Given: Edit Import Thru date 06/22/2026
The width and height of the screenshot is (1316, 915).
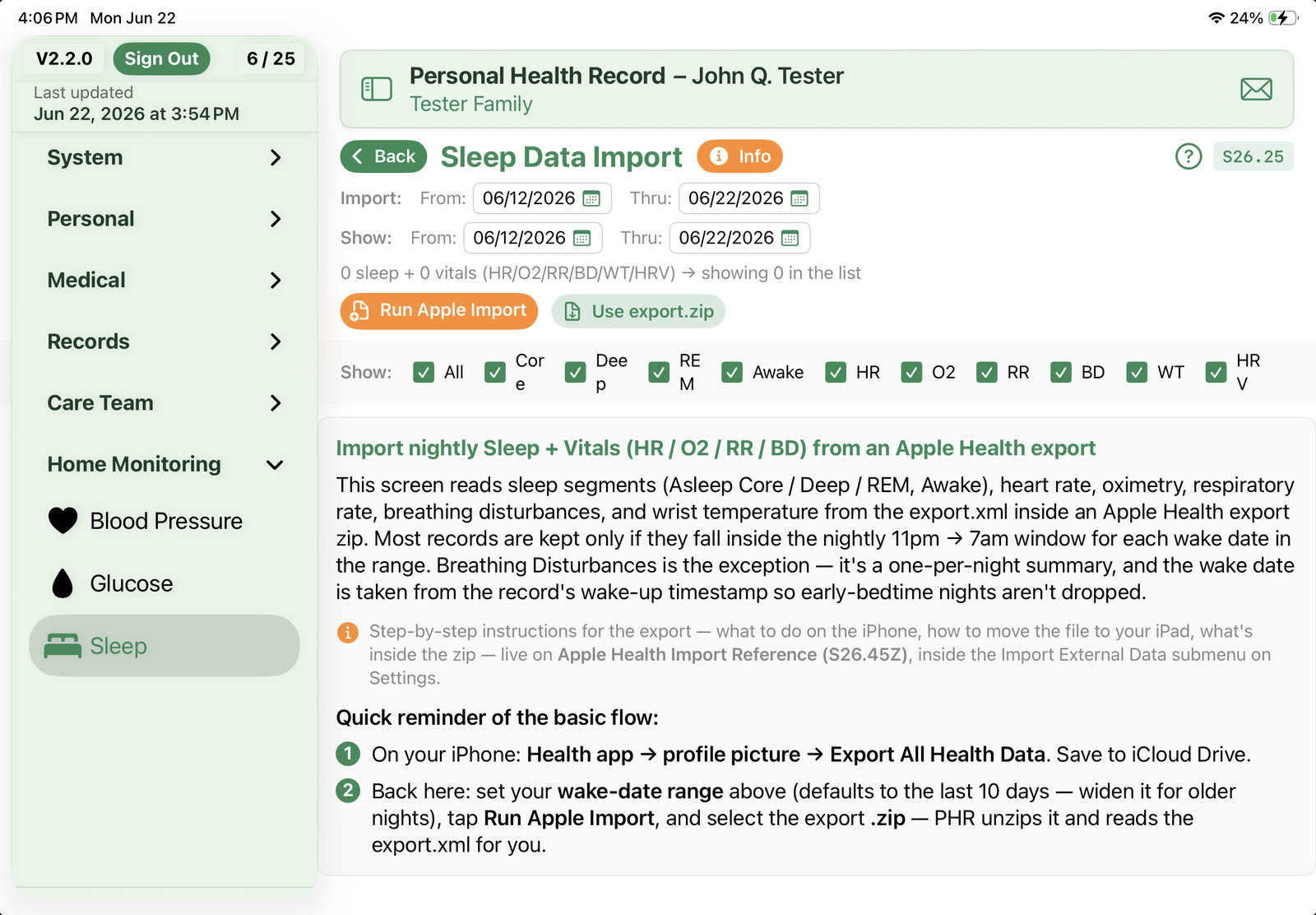Looking at the screenshot, I should tap(748, 198).
